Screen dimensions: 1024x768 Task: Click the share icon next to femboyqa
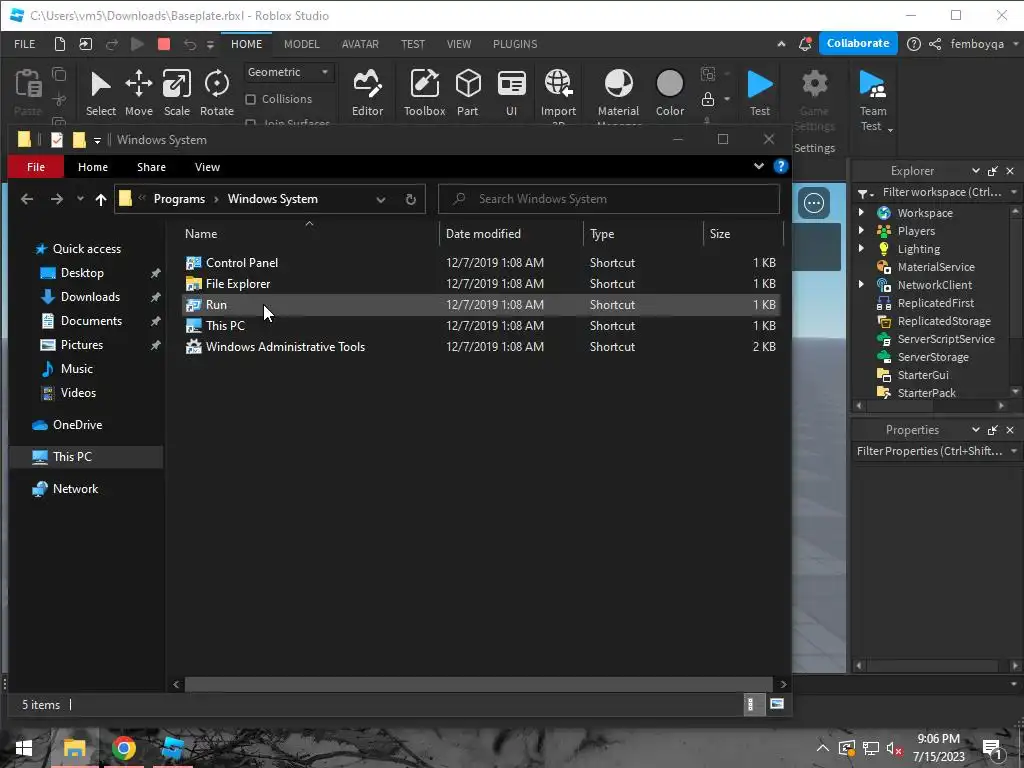935,44
